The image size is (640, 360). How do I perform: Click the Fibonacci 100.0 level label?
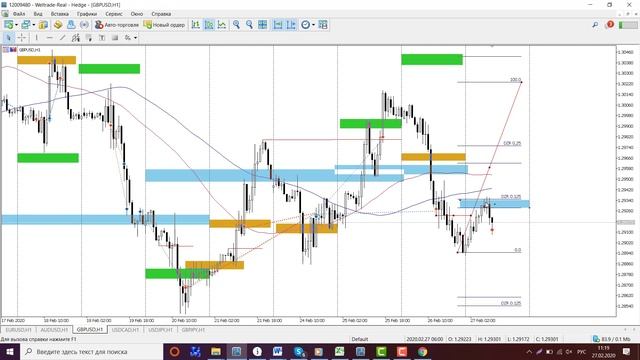coord(516,80)
